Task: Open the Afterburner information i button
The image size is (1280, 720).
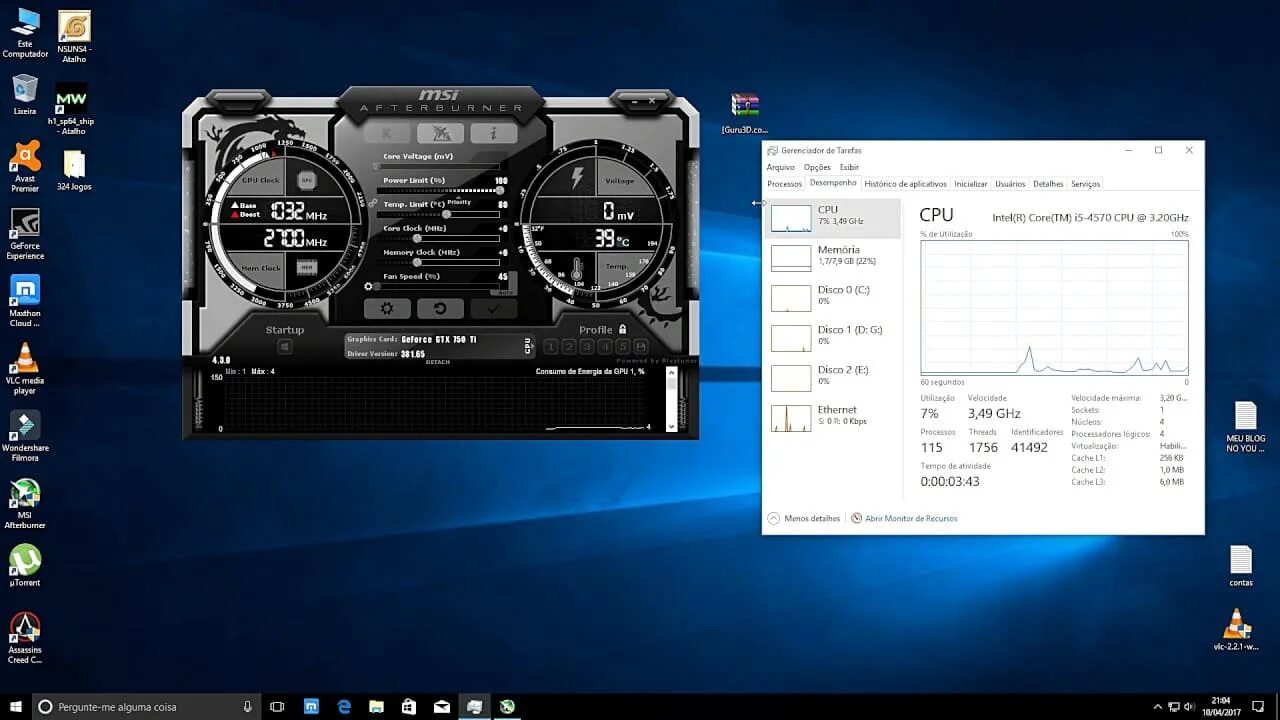Action: (x=493, y=133)
